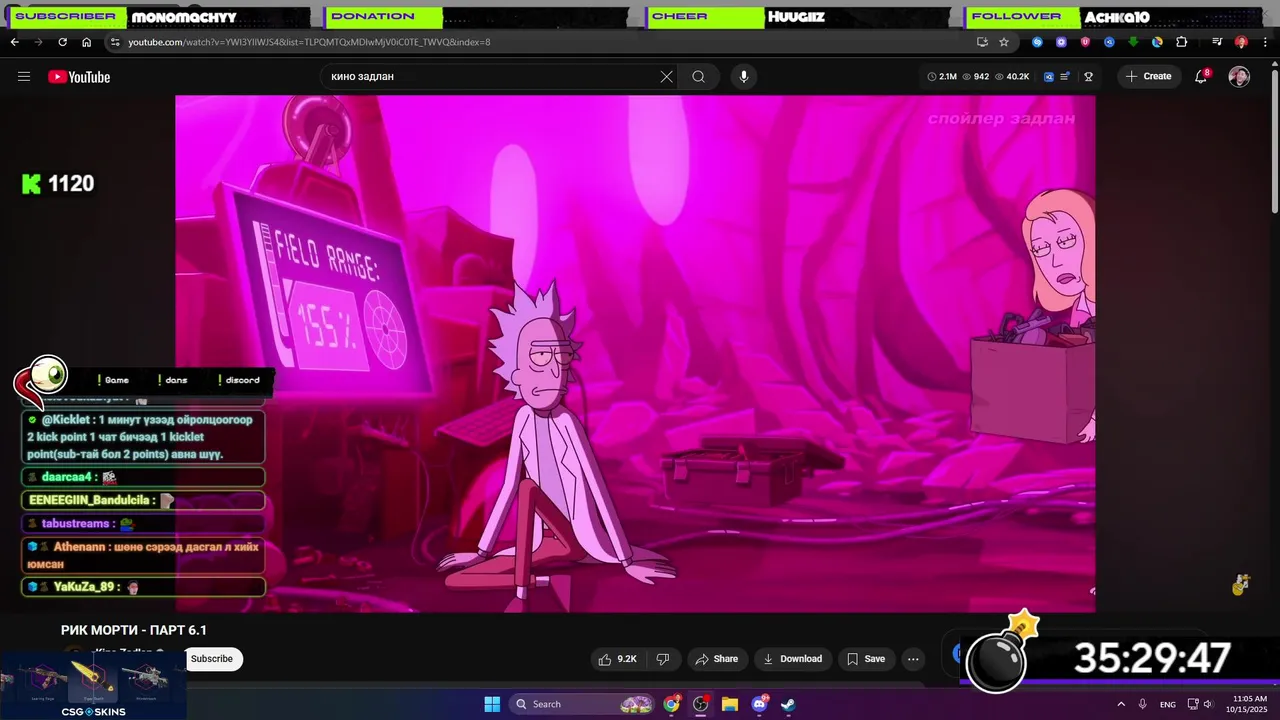Open the YouTube hamburger guide menu

click(24, 77)
